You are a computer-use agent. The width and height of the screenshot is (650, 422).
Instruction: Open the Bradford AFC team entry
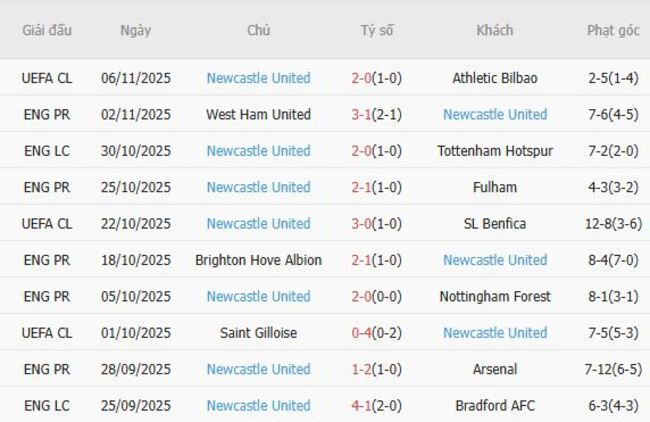(494, 405)
